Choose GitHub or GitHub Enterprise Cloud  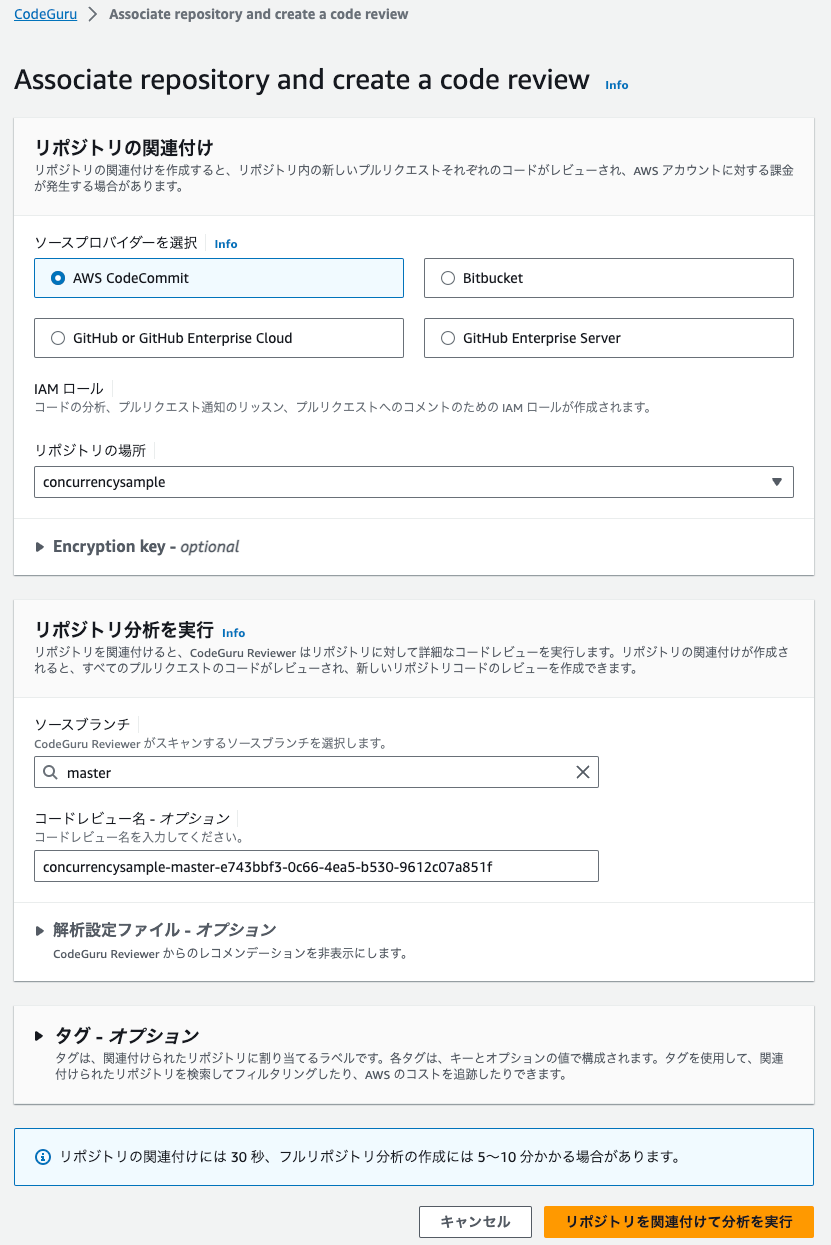219,338
